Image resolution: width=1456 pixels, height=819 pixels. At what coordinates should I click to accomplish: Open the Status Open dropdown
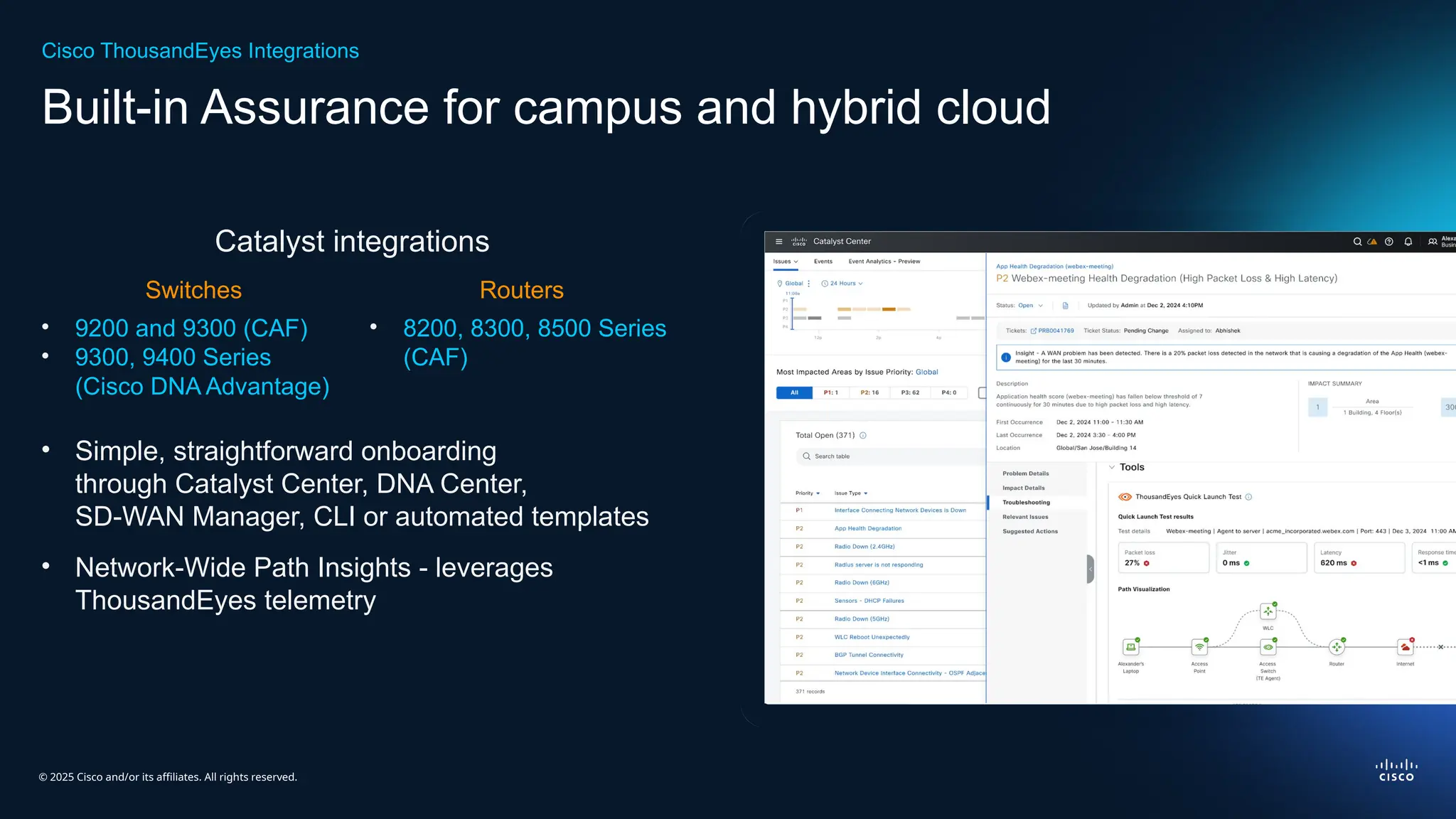(x=1030, y=306)
